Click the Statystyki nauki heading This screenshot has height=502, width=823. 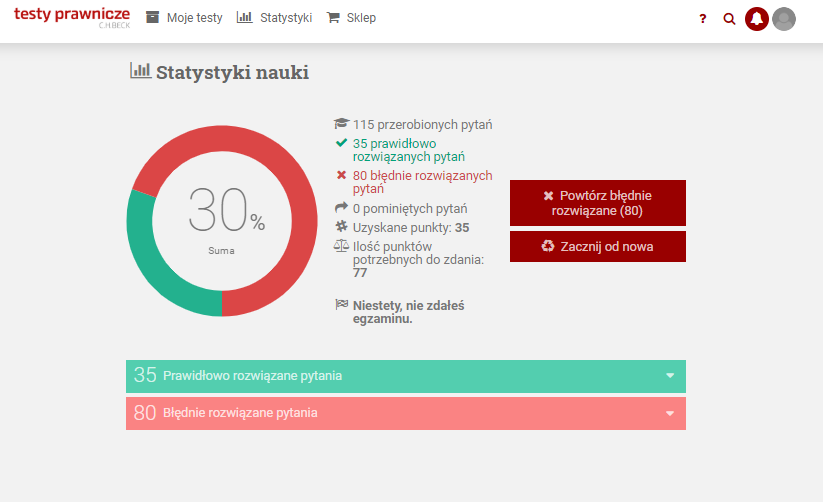click(x=232, y=72)
